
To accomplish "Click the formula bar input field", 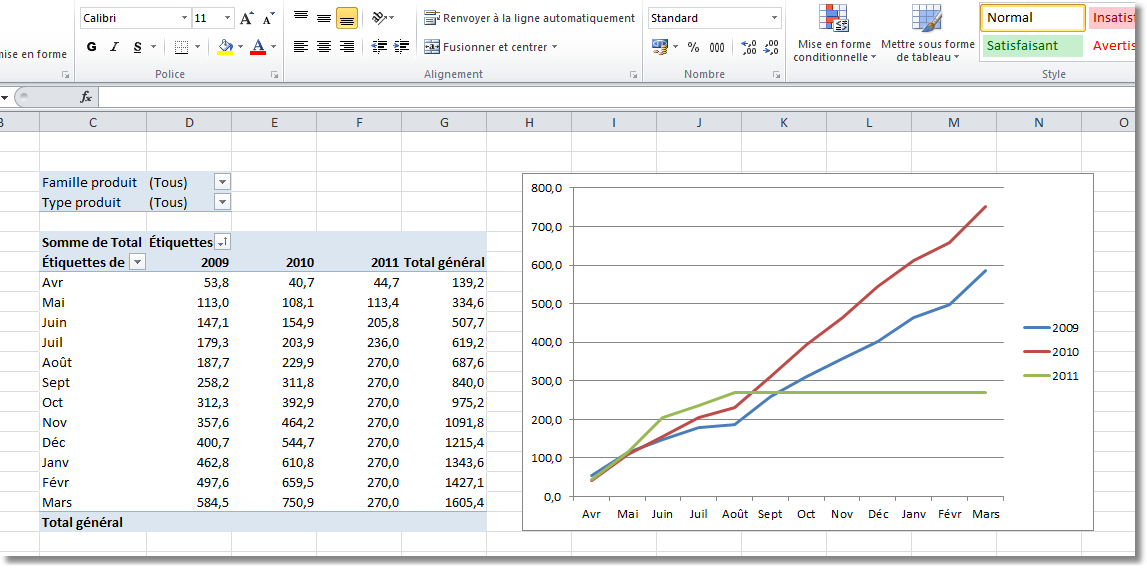I will pos(600,97).
